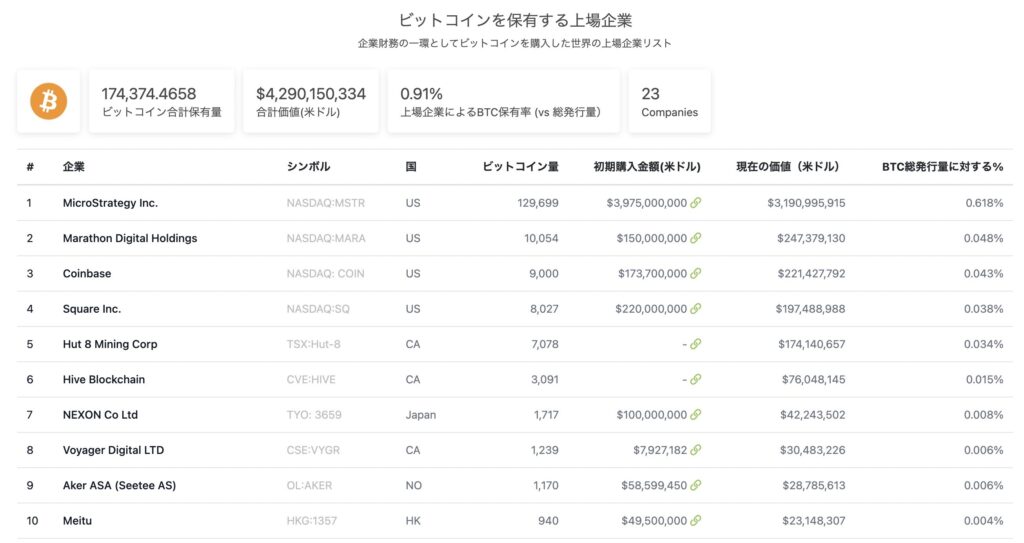Open NEXON Co Ltd source link icon
This screenshot has height=543, width=1024.
[x=696, y=415]
